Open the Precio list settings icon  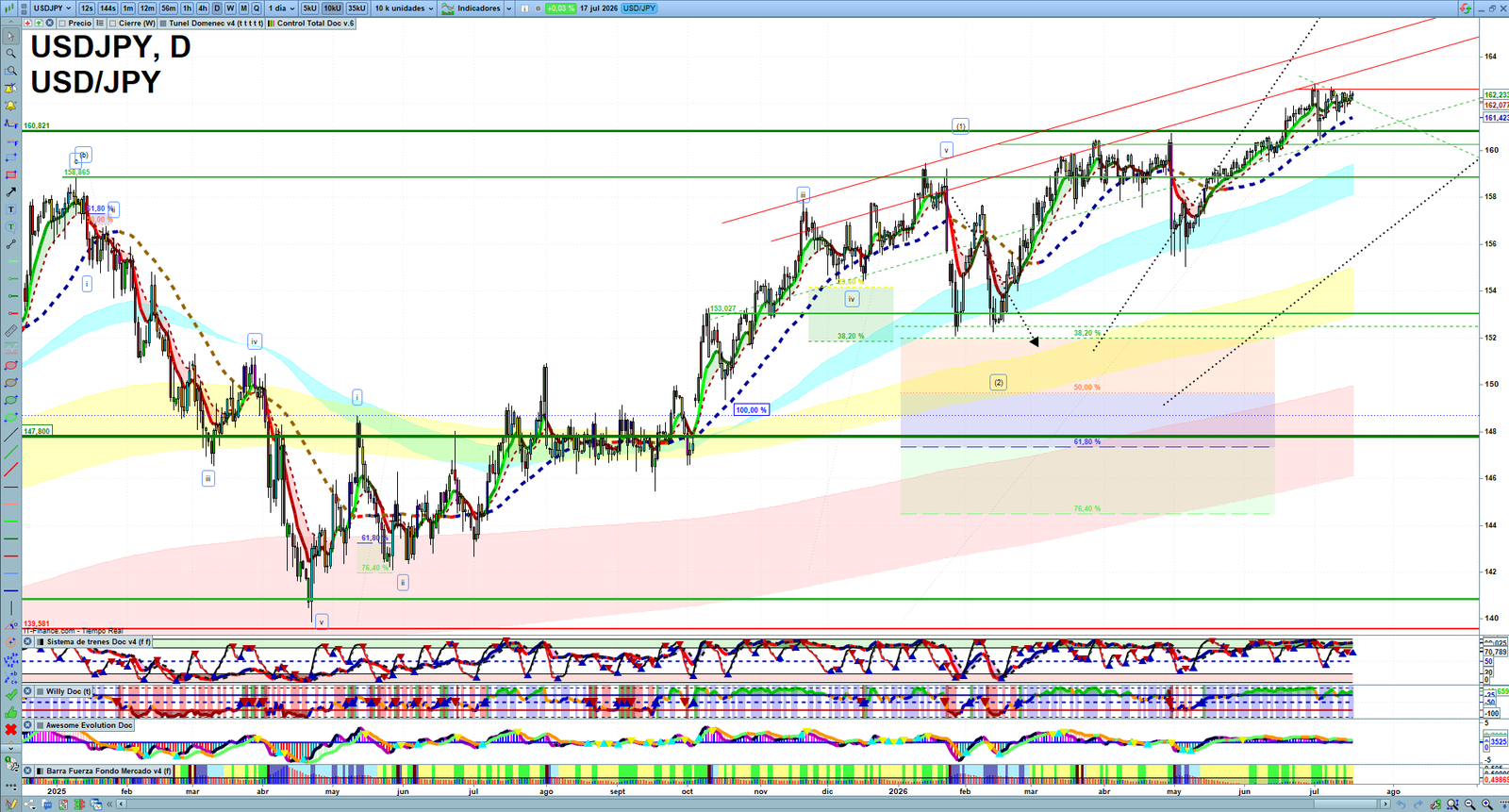tap(100, 23)
